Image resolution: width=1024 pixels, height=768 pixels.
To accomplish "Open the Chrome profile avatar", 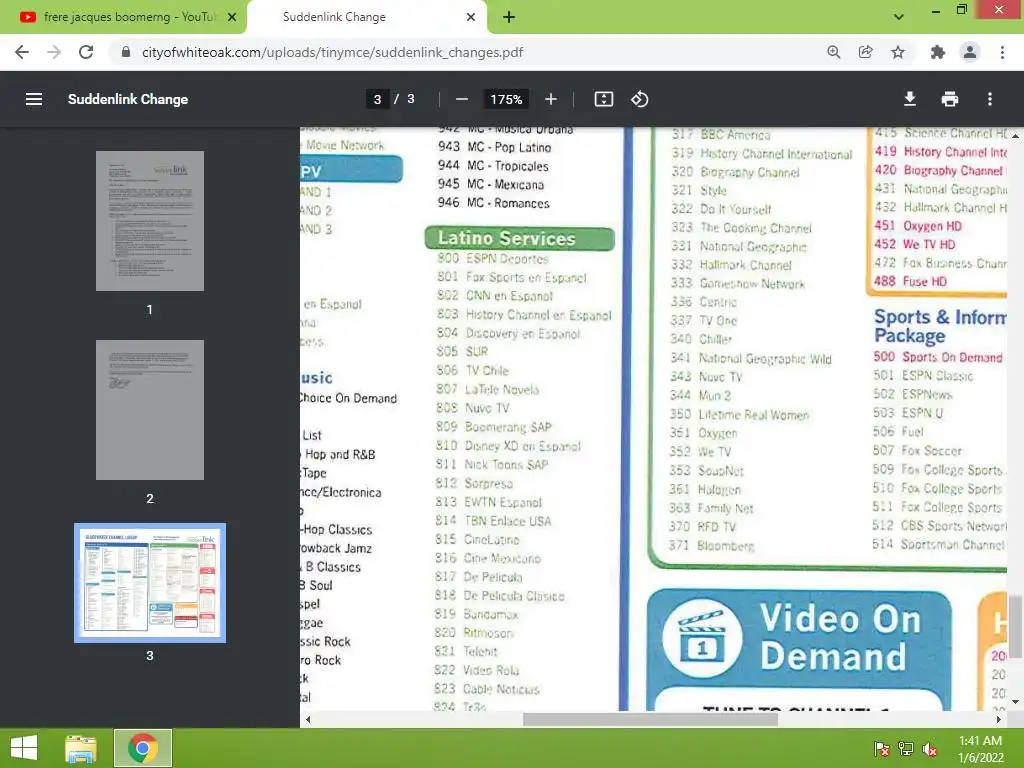I will tap(970, 52).
